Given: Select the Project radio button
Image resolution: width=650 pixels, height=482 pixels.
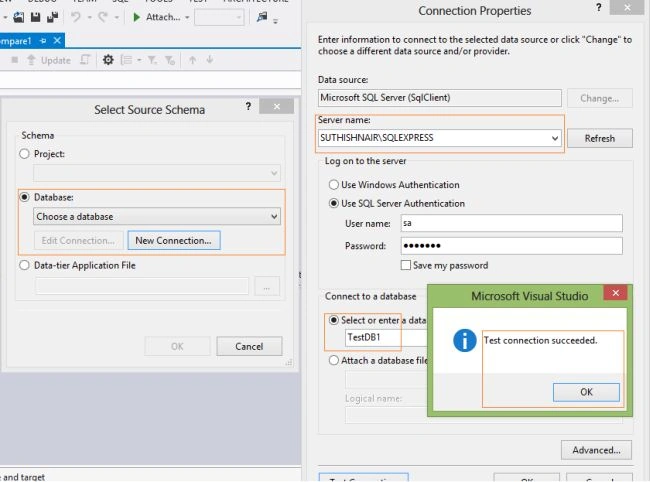Looking at the screenshot, I should tap(24, 154).
